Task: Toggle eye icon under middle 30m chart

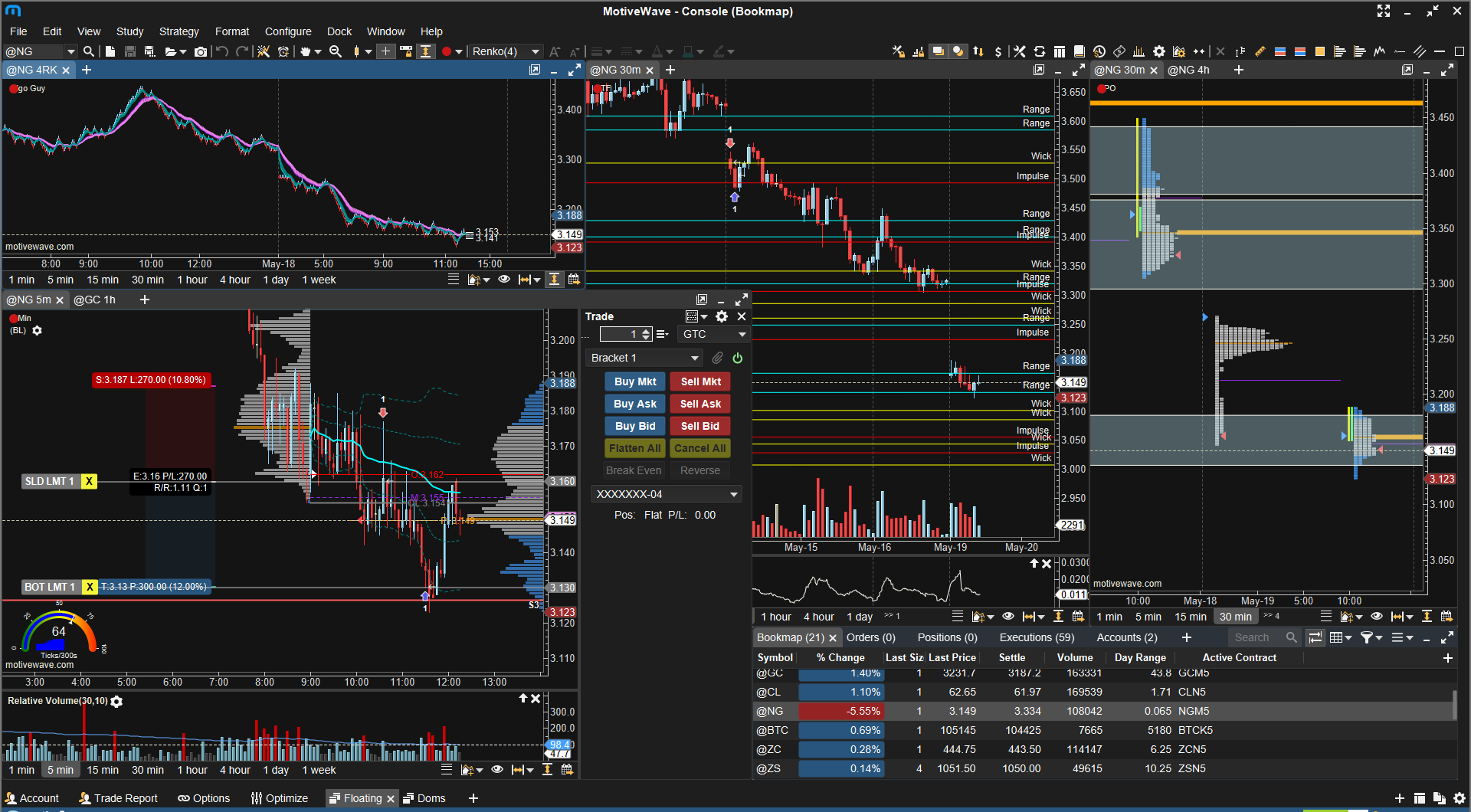Action: [x=1008, y=617]
